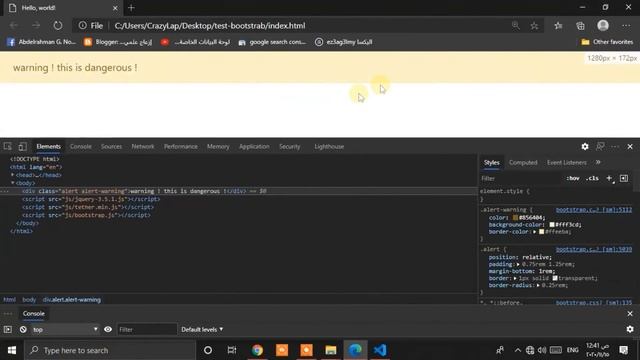Click the browser back arrow

point(14,25)
